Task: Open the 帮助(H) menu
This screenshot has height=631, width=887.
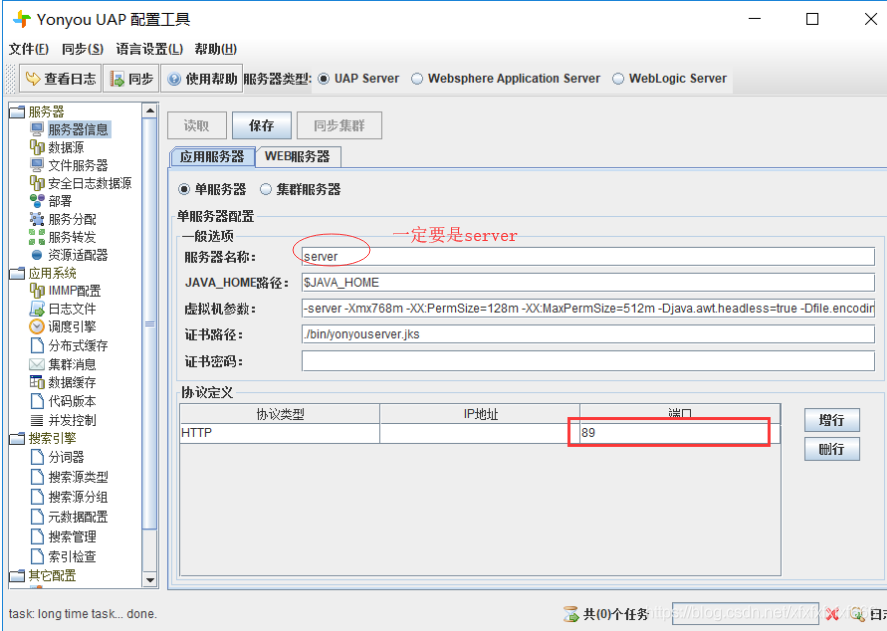Action: point(216,49)
